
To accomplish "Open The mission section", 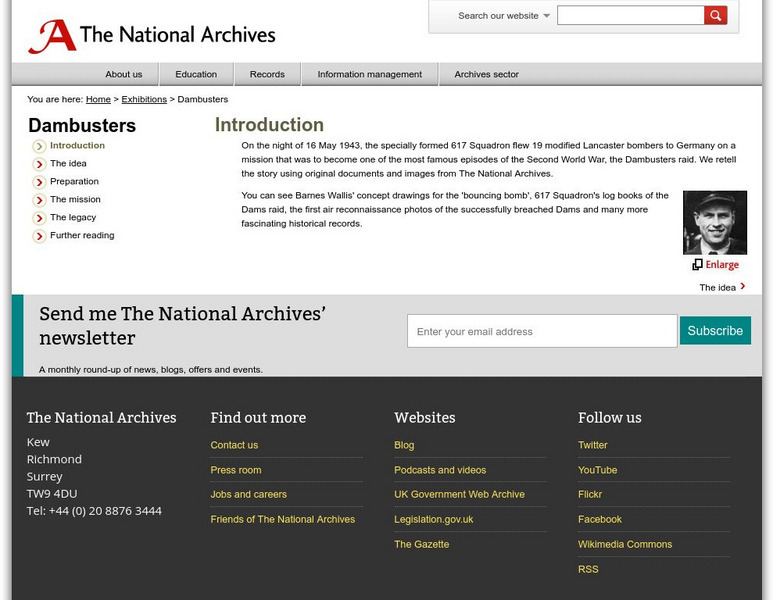I will point(75,199).
